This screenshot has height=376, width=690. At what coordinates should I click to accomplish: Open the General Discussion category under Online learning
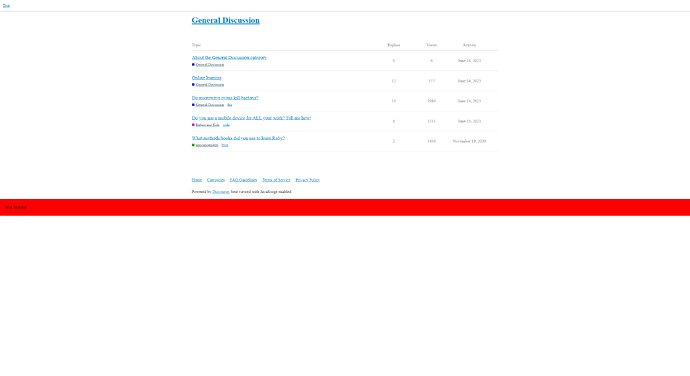click(x=210, y=85)
